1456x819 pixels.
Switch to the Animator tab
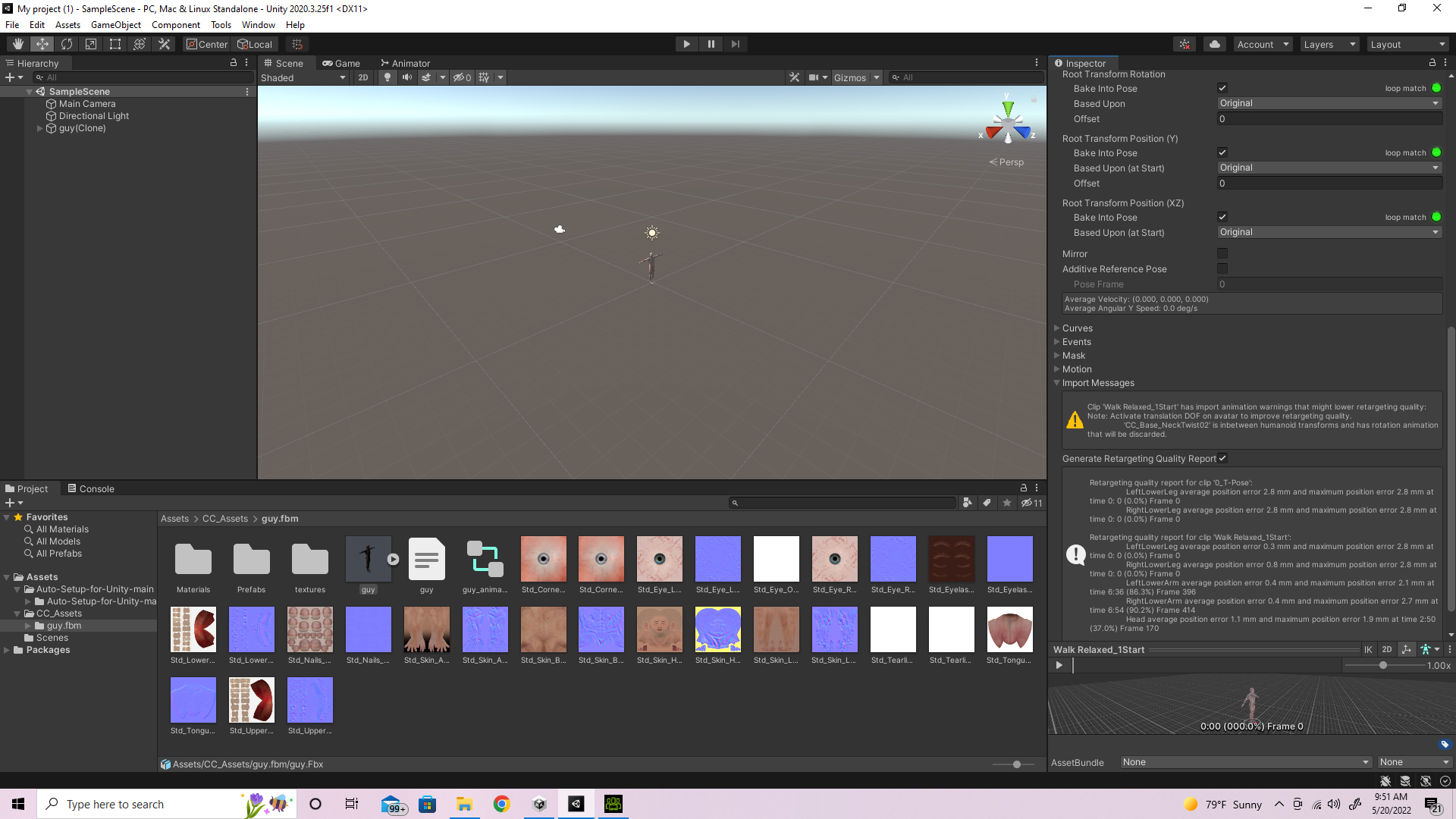[x=406, y=64]
